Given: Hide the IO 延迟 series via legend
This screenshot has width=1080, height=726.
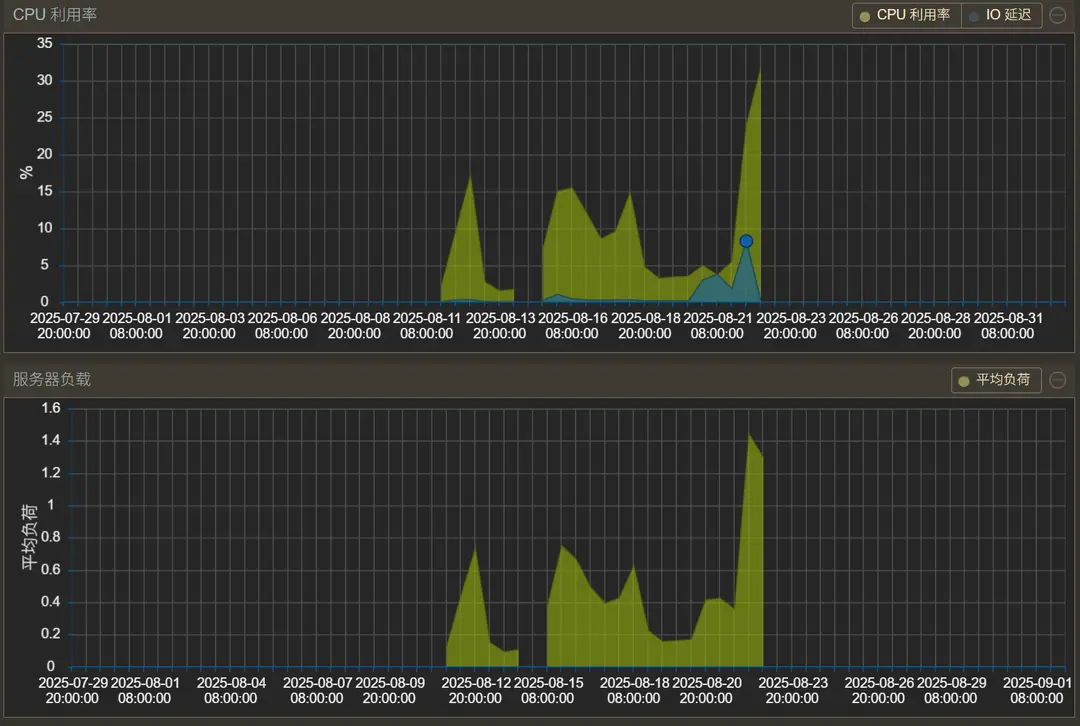Looking at the screenshot, I should [x=1003, y=15].
